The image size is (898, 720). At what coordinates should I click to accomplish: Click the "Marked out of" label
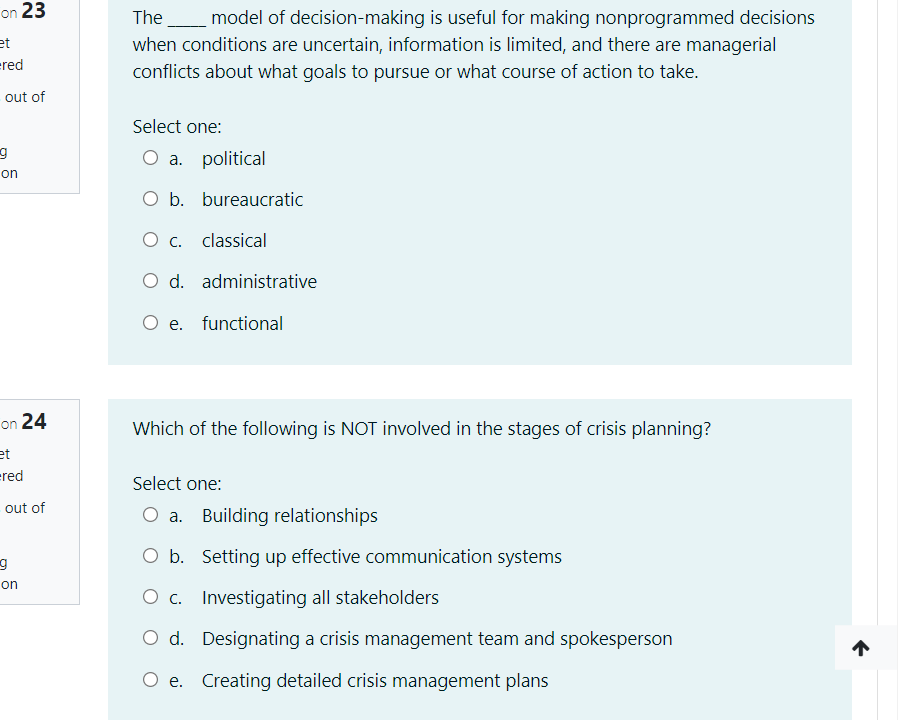coord(22,96)
